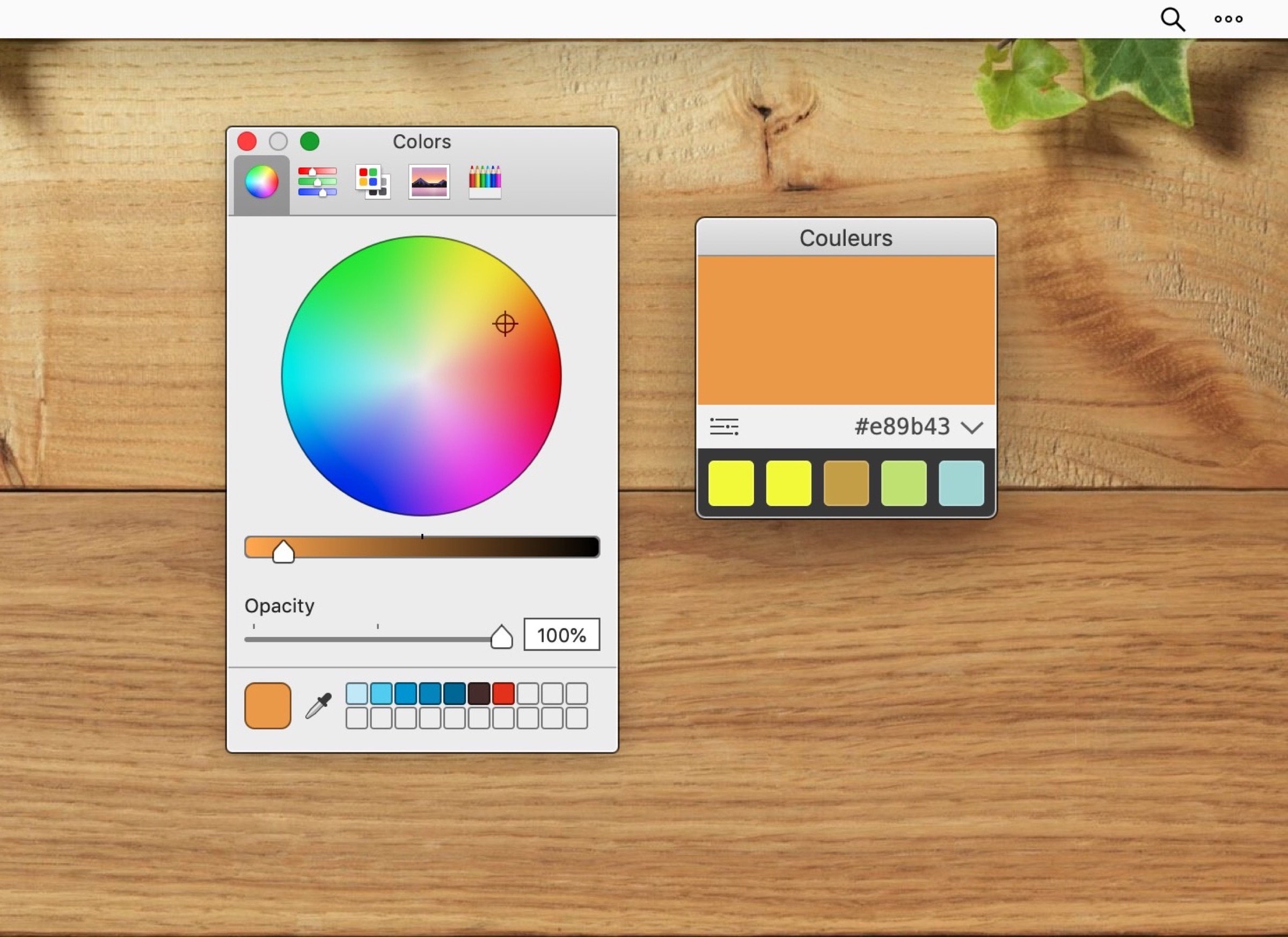This screenshot has height=937, width=1288.
Task: Click the 100% opacity input field
Action: click(x=561, y=635)
